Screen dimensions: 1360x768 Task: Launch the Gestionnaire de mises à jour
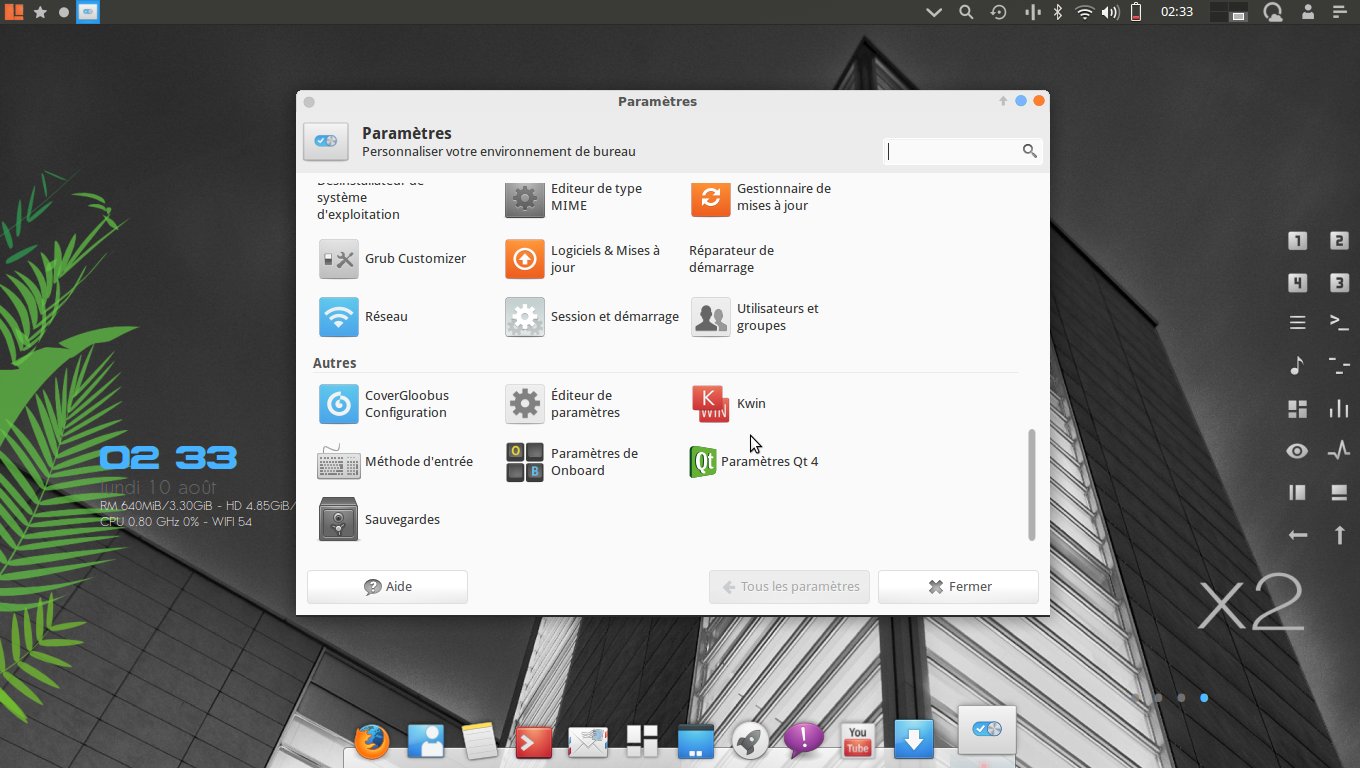coord(710,199)
